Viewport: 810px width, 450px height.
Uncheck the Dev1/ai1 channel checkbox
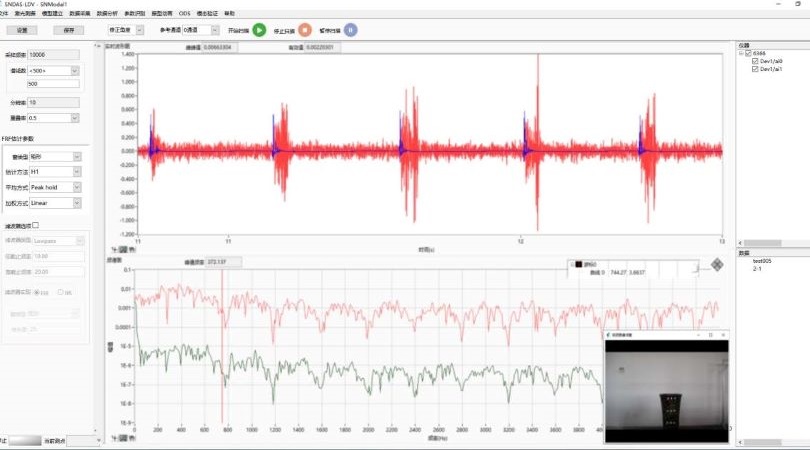pyautogui.click(x=755, y=69)
